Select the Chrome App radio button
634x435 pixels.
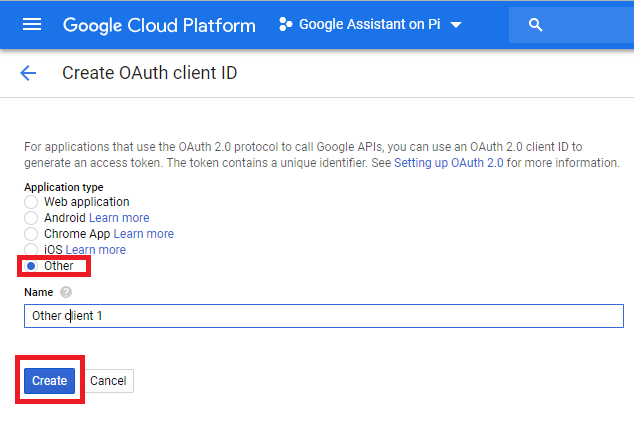pos(31,234)
